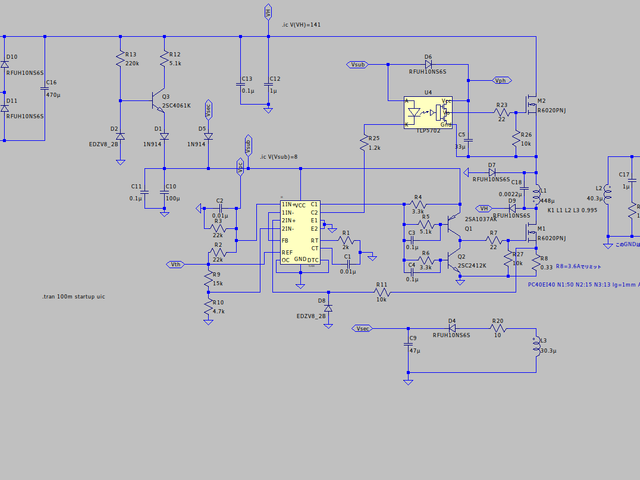Click the PWM controller IC body
The width and height of the screenshot is (640, 480).
(300, 232)
